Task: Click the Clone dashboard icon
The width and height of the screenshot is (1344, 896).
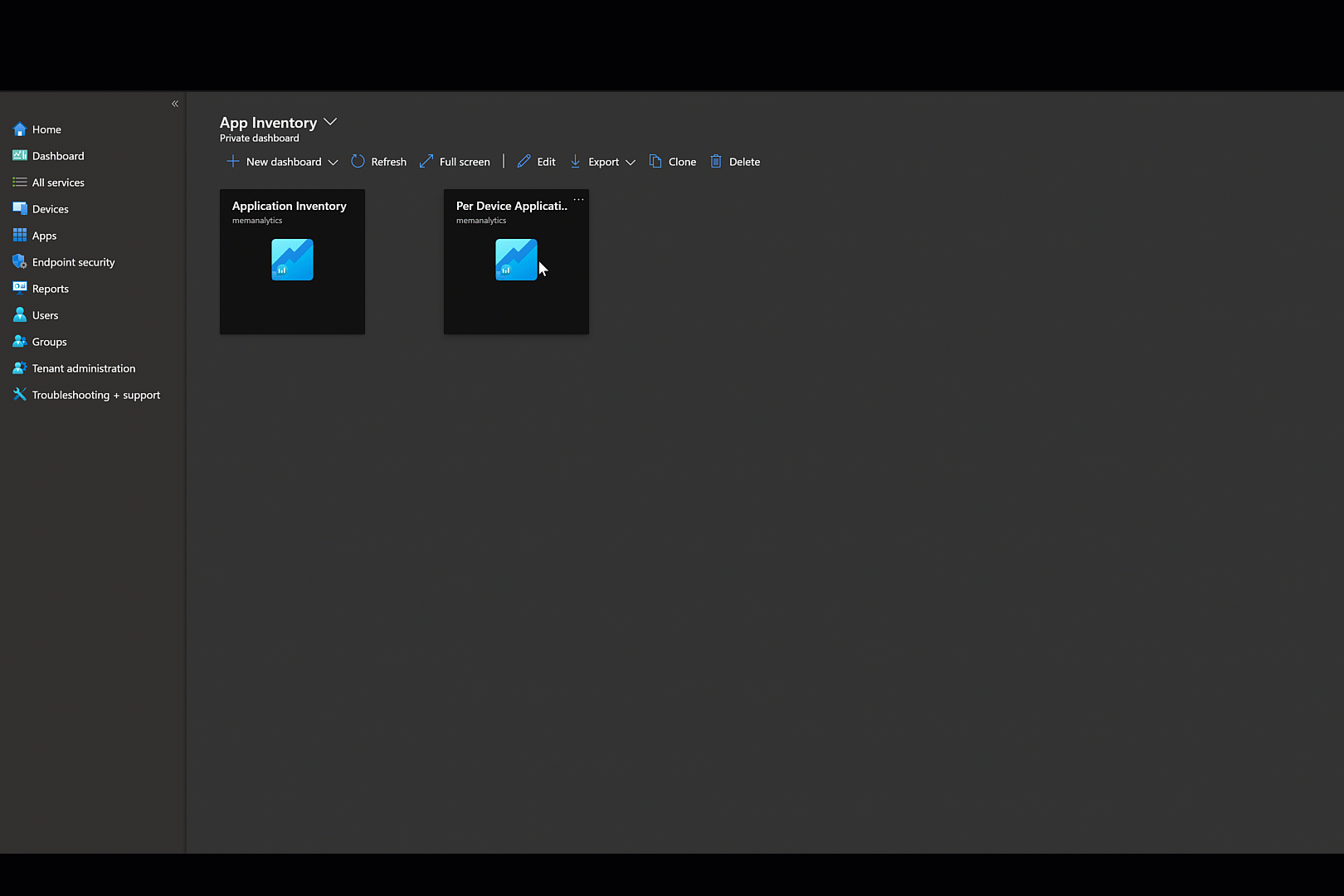Action: tap(655, 162)
